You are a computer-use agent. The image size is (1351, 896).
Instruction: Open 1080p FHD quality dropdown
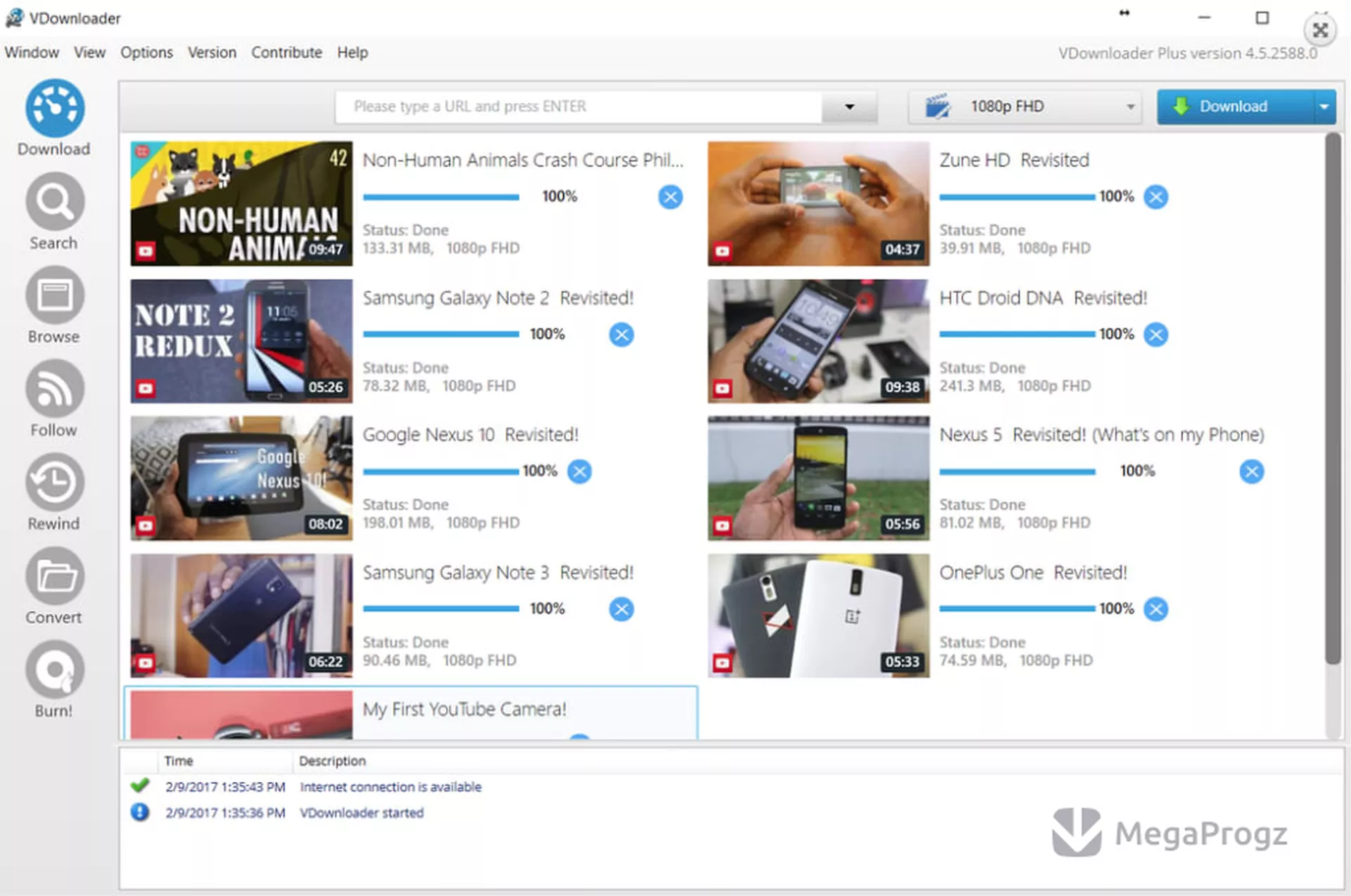point(1025,107)
